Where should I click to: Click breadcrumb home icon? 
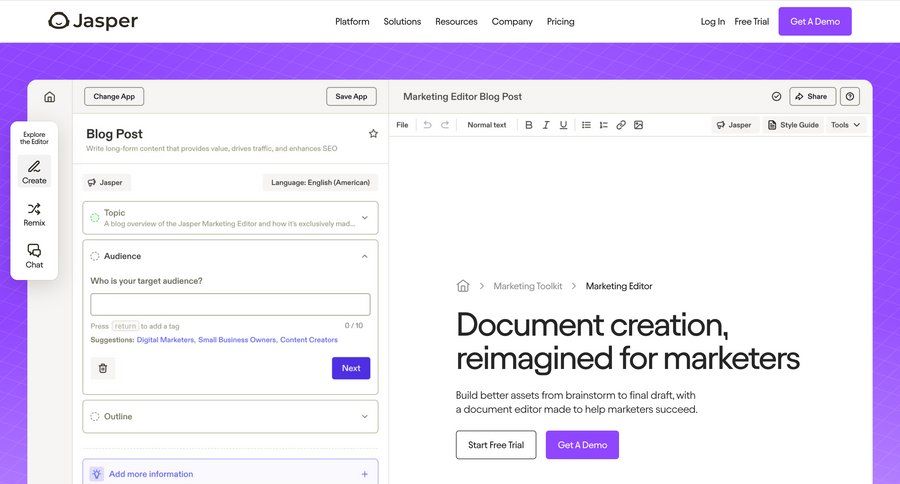(x=463, y=285)
